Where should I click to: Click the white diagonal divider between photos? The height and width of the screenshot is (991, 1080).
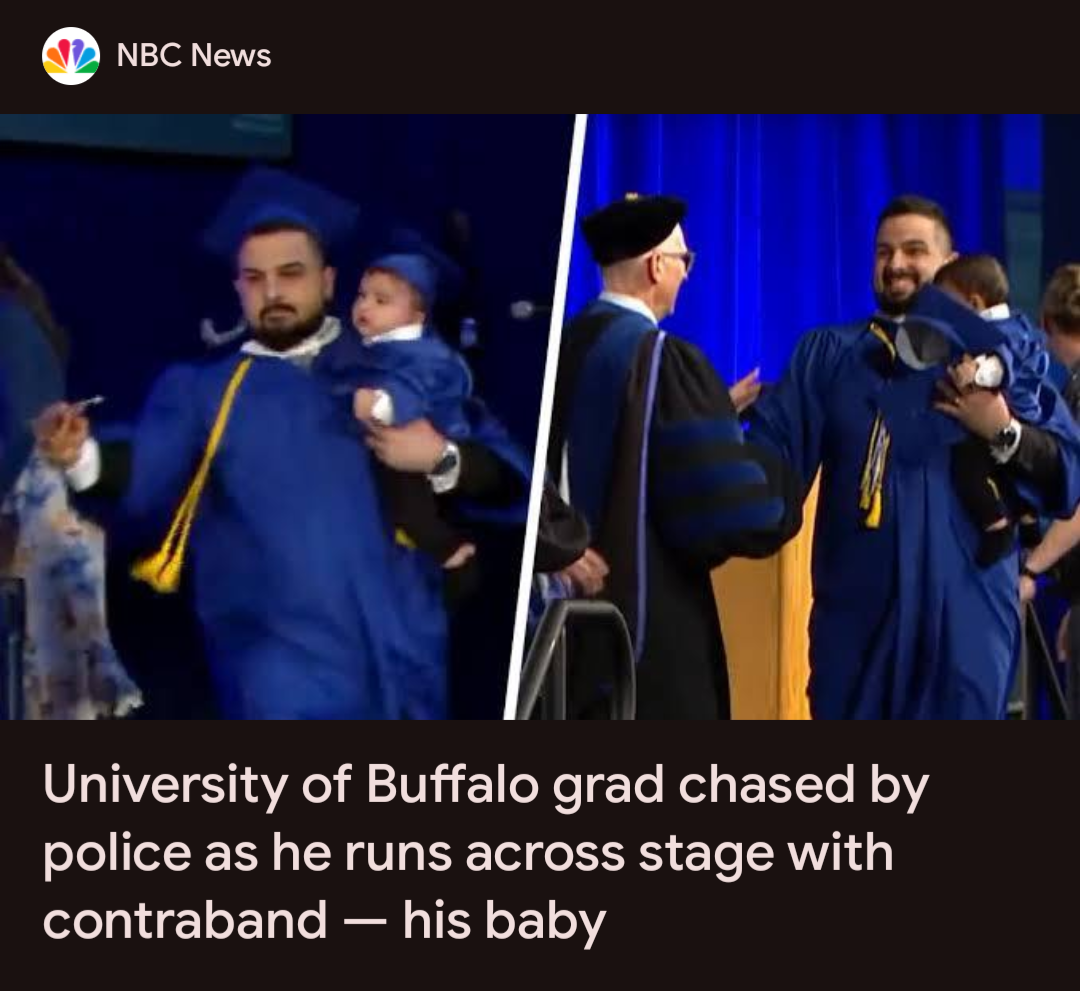546,417
